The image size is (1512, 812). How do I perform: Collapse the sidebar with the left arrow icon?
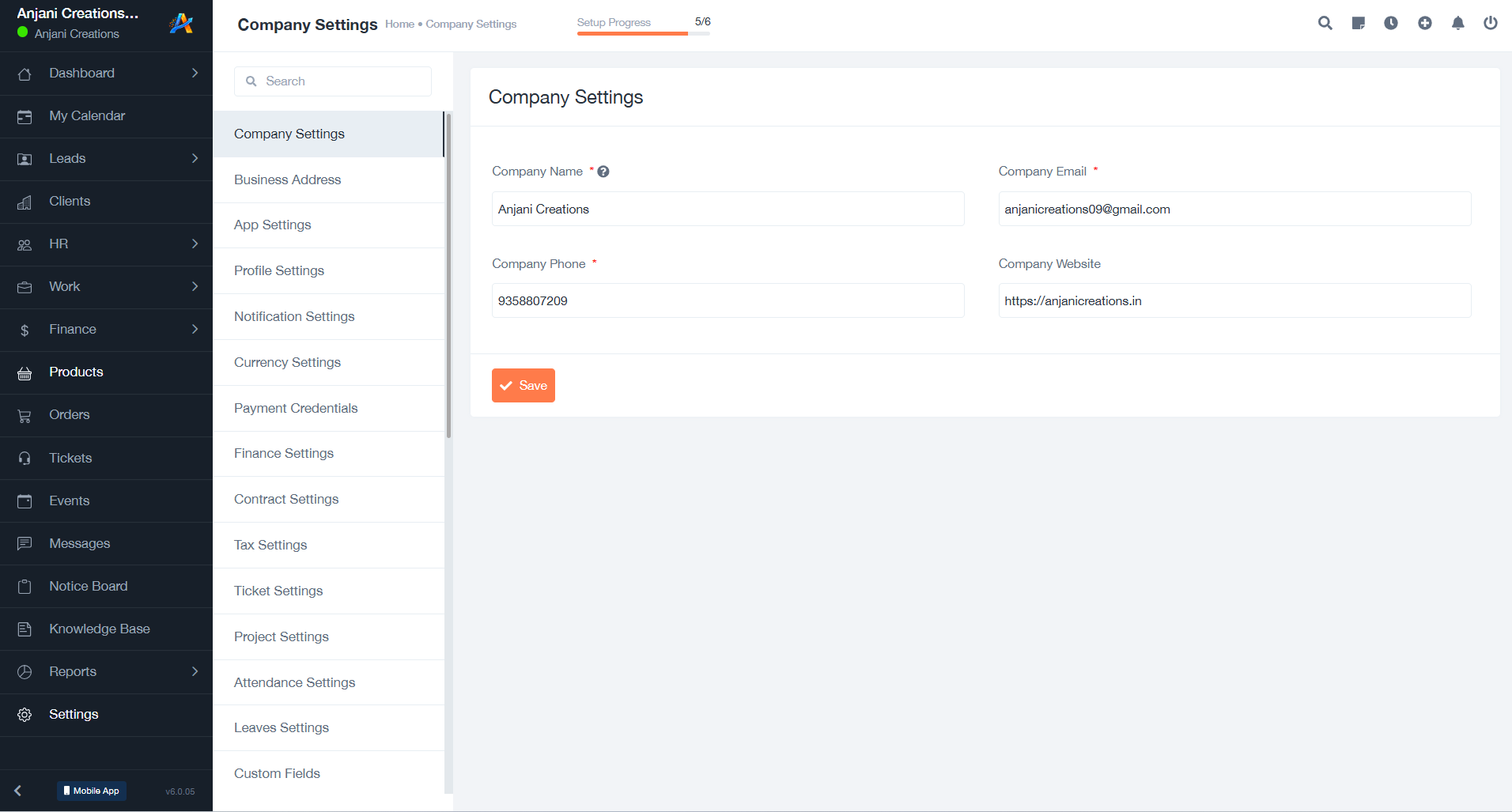click(17, 791)
